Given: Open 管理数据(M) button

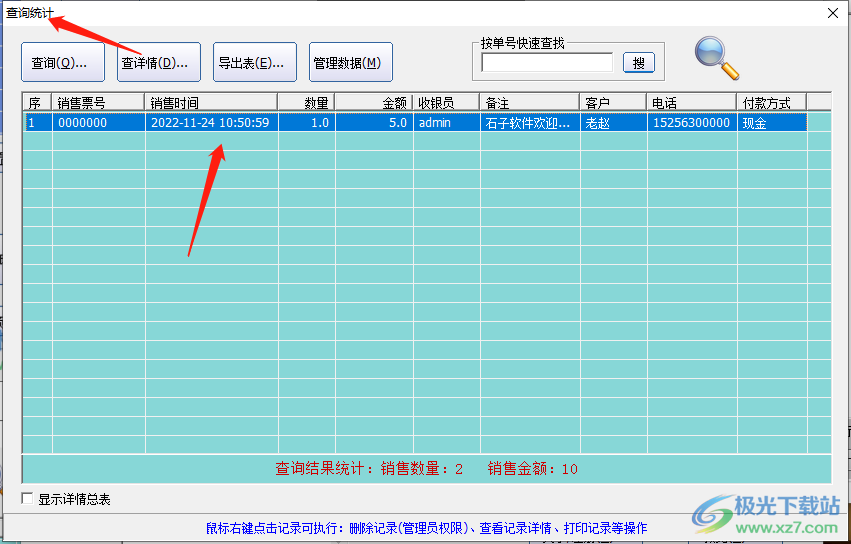Looking at the screenshot, I should coord(351,62).
